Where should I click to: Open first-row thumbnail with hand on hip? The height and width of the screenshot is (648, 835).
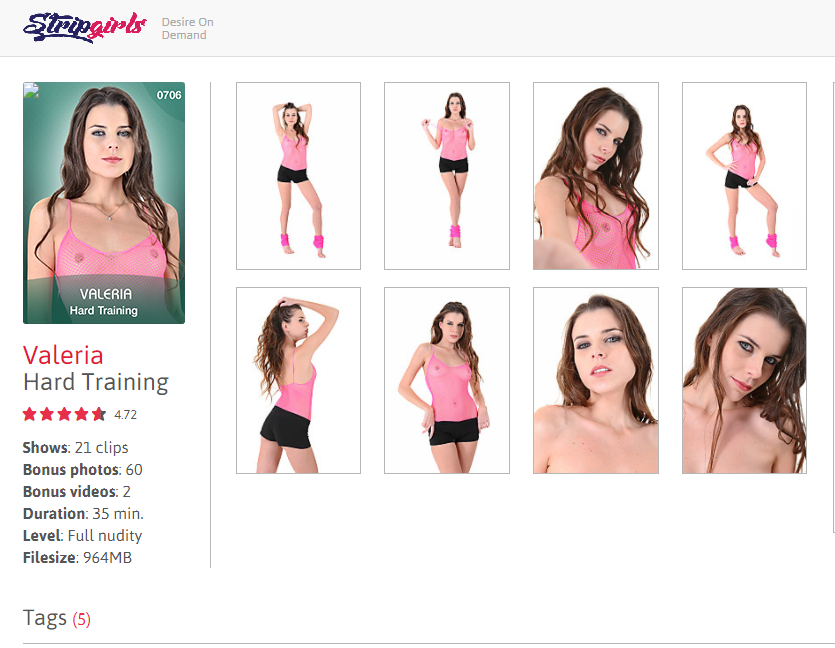(x=744, y=176)
